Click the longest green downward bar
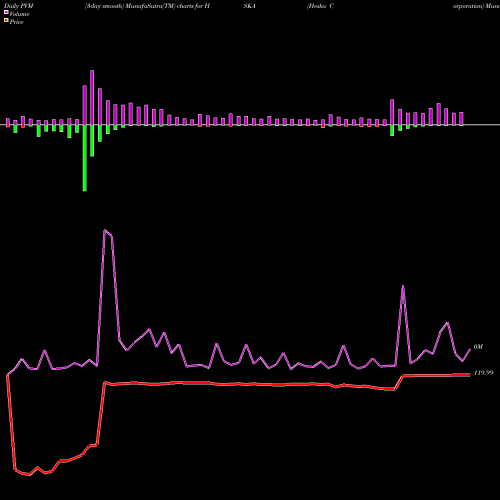500x500 pixels. point(85,158)
